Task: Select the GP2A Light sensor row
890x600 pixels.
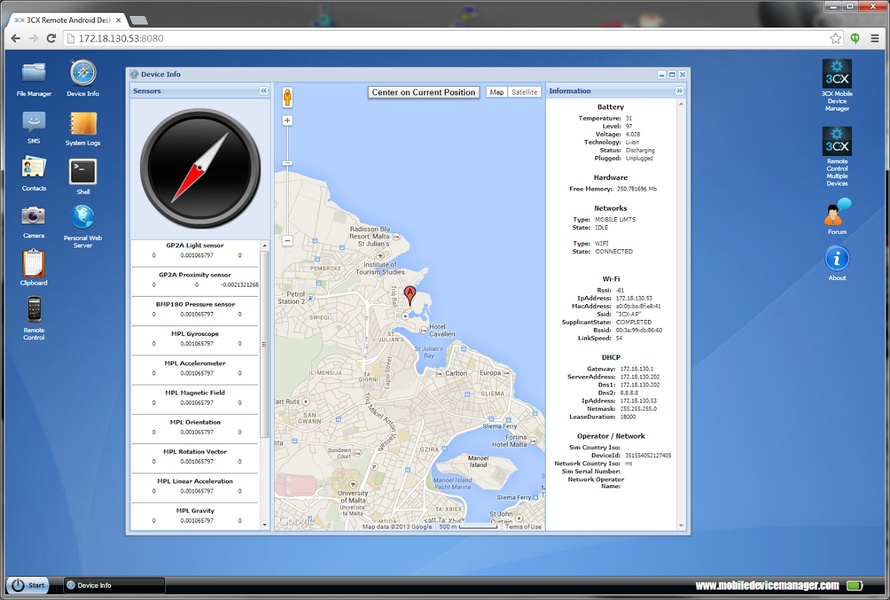Action: (x=195, y=251)
